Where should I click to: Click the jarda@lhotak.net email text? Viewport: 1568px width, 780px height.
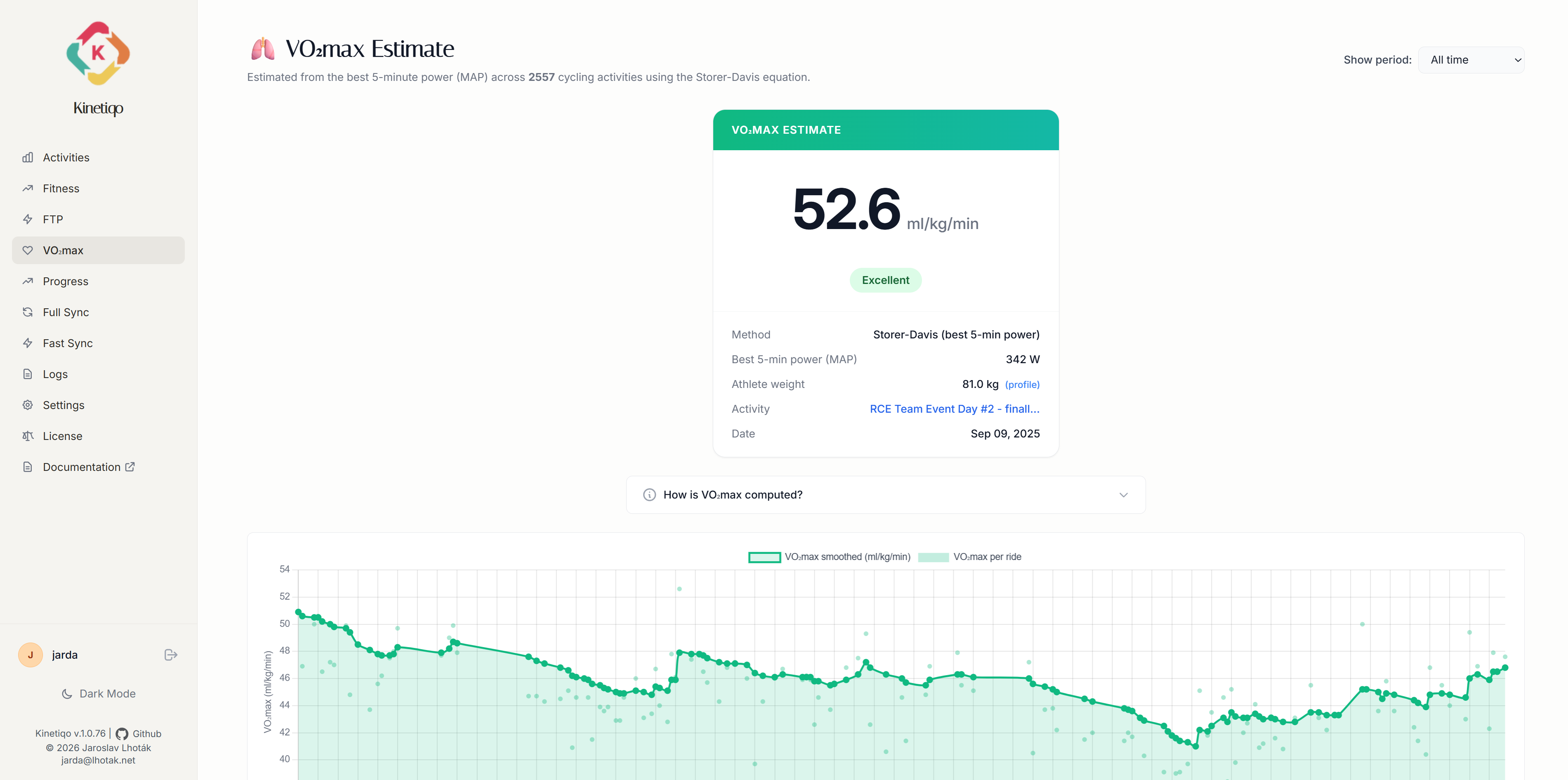(x=98, y=761)
